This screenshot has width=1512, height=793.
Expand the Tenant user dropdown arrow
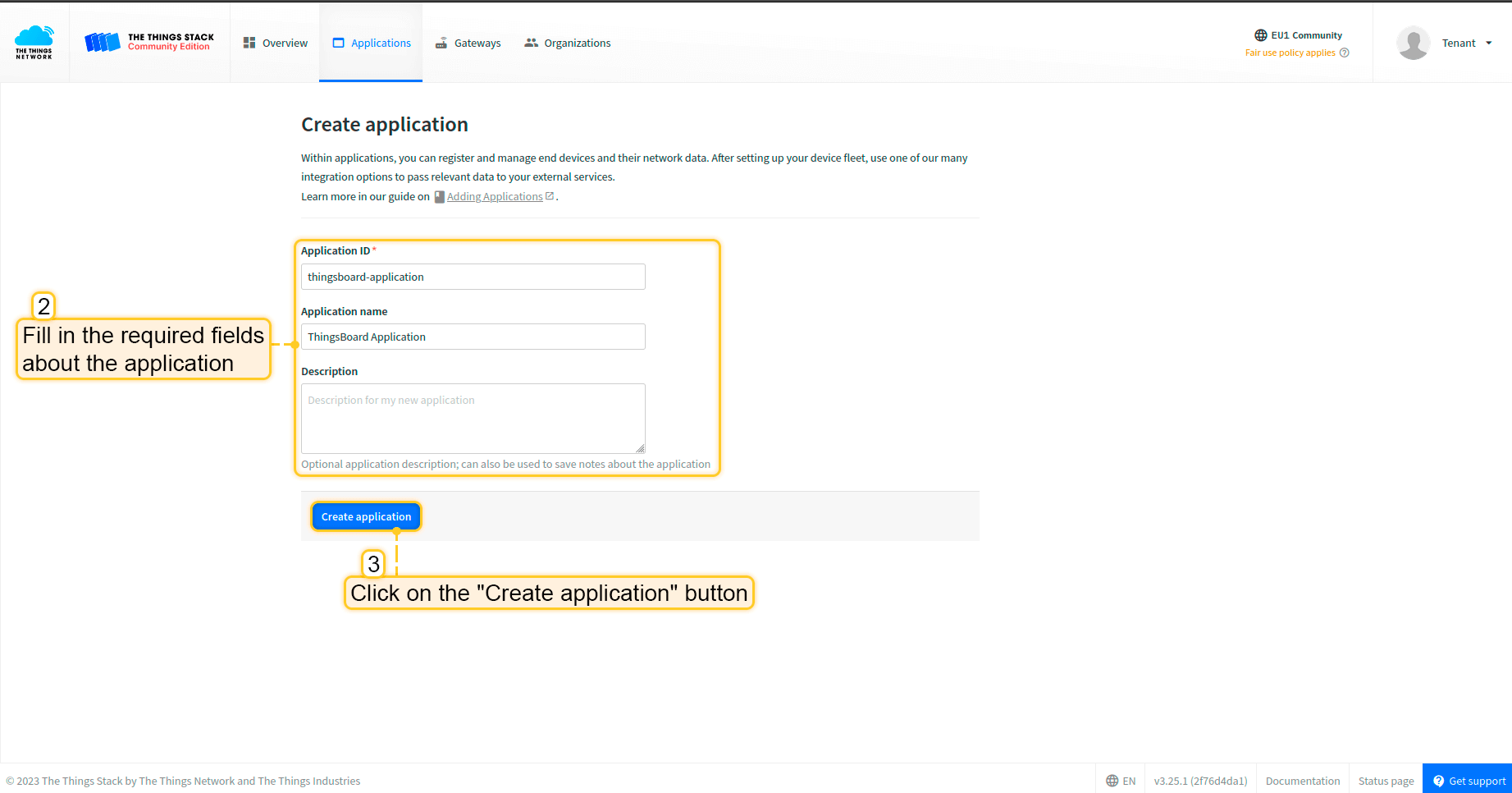coord(1488,44)
